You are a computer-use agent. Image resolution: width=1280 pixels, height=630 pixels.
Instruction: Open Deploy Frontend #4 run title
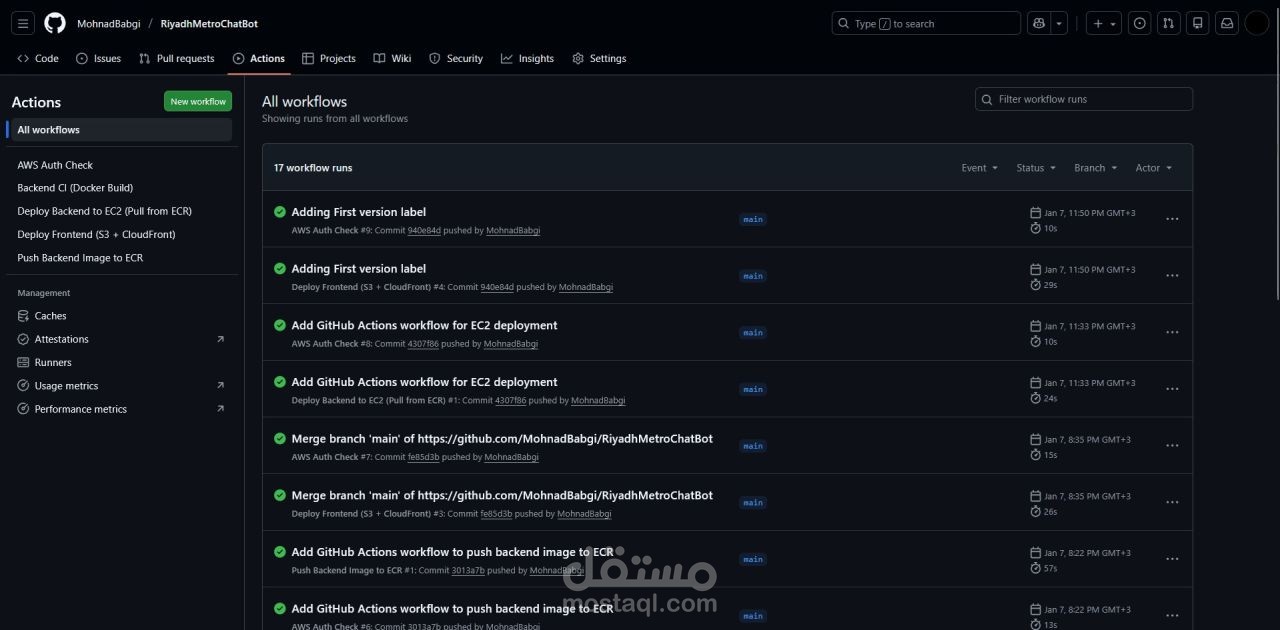point(359,269)
